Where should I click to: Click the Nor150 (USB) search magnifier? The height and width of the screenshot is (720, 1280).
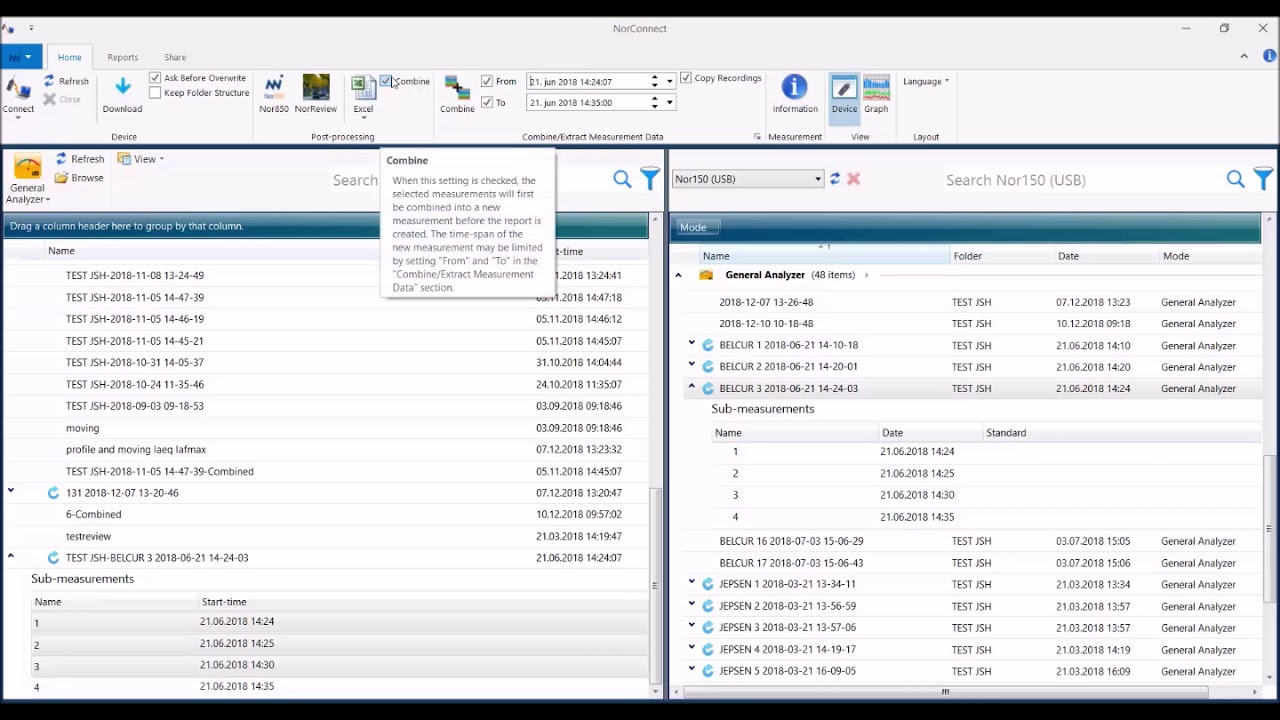tap(1235, 179)
